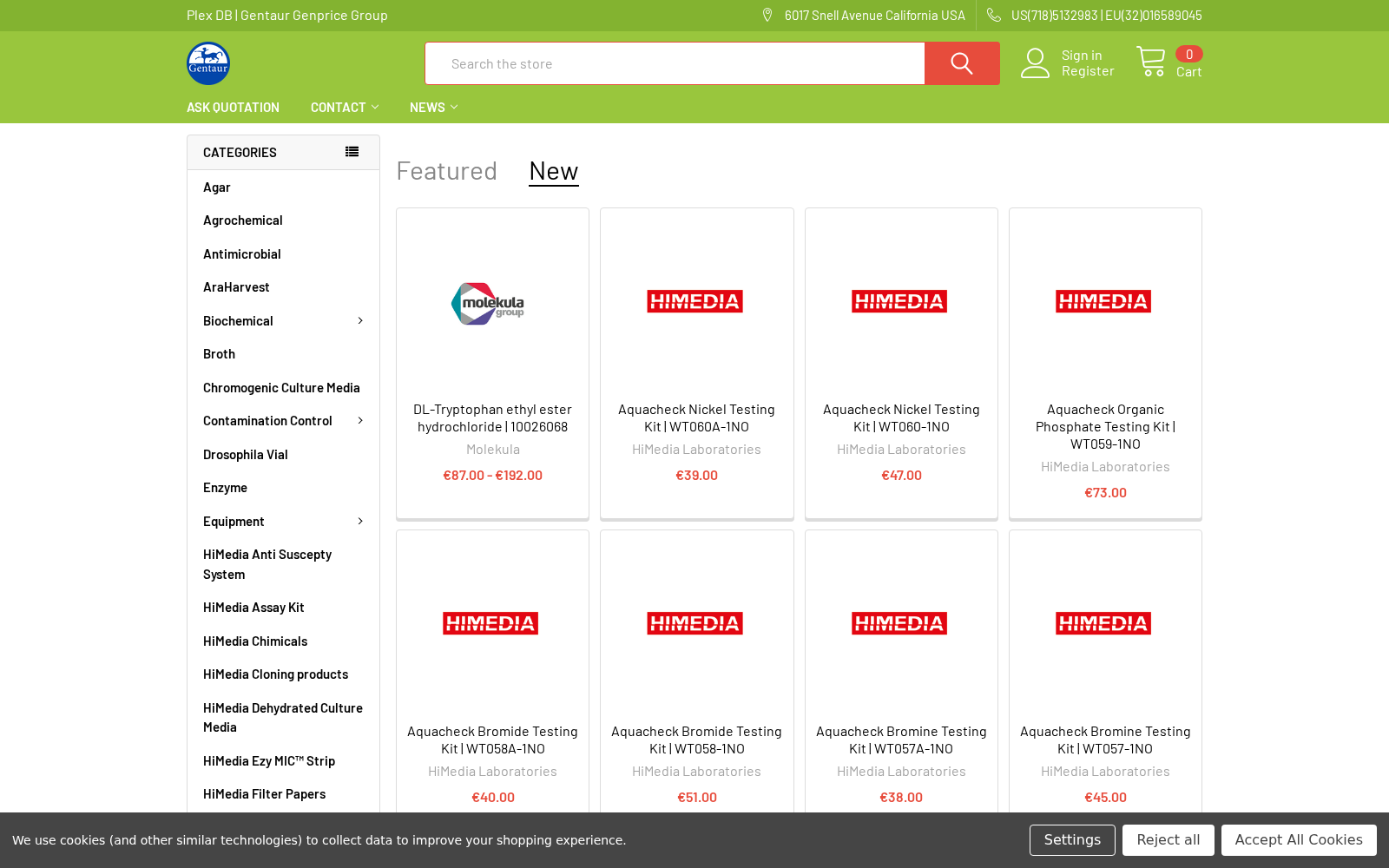Click the Sign in link
Screen dimensions: 1389x868
click(x=1082, y=56)
